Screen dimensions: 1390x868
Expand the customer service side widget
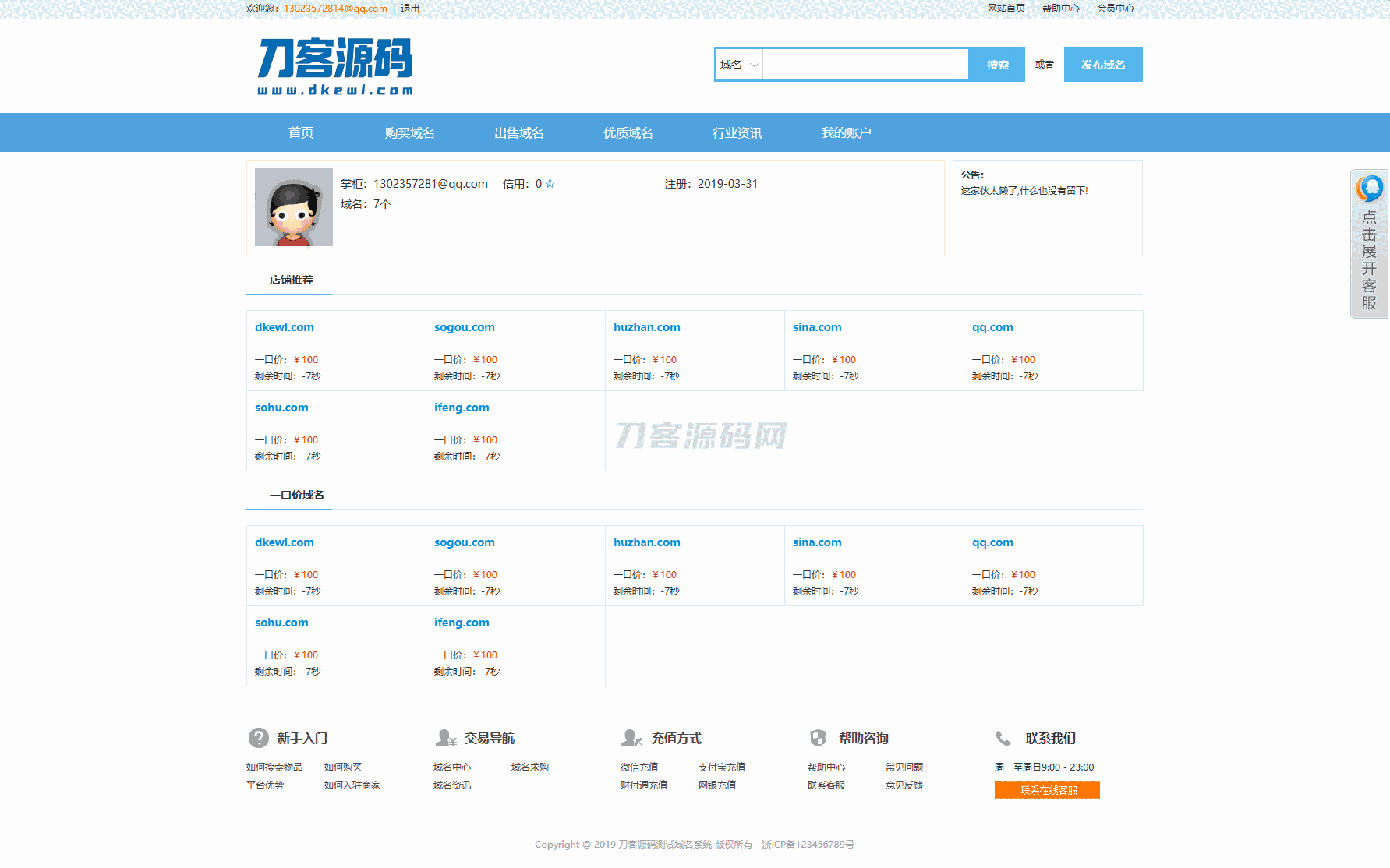coord(1369,244)
